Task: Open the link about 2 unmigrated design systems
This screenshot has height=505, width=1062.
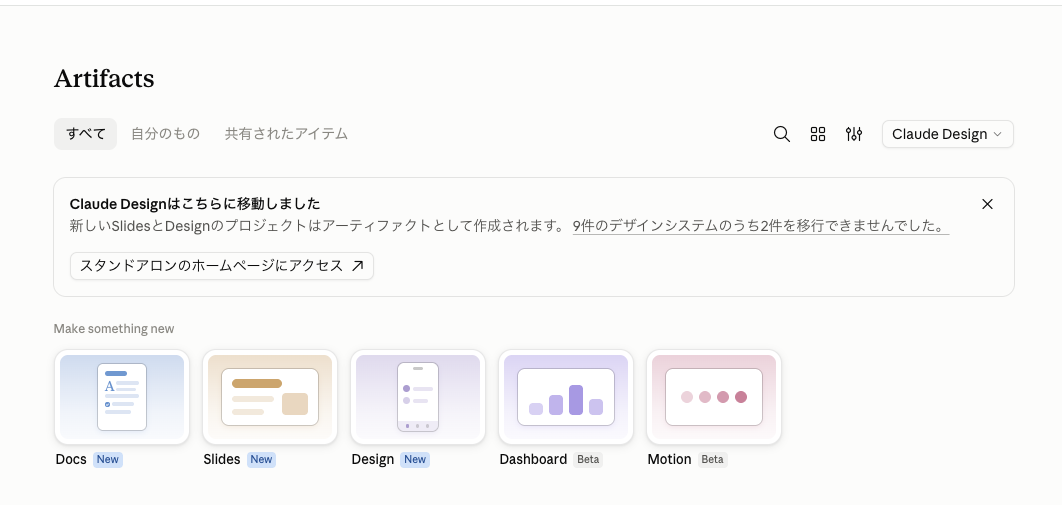Action: click(x=761, y=226)
